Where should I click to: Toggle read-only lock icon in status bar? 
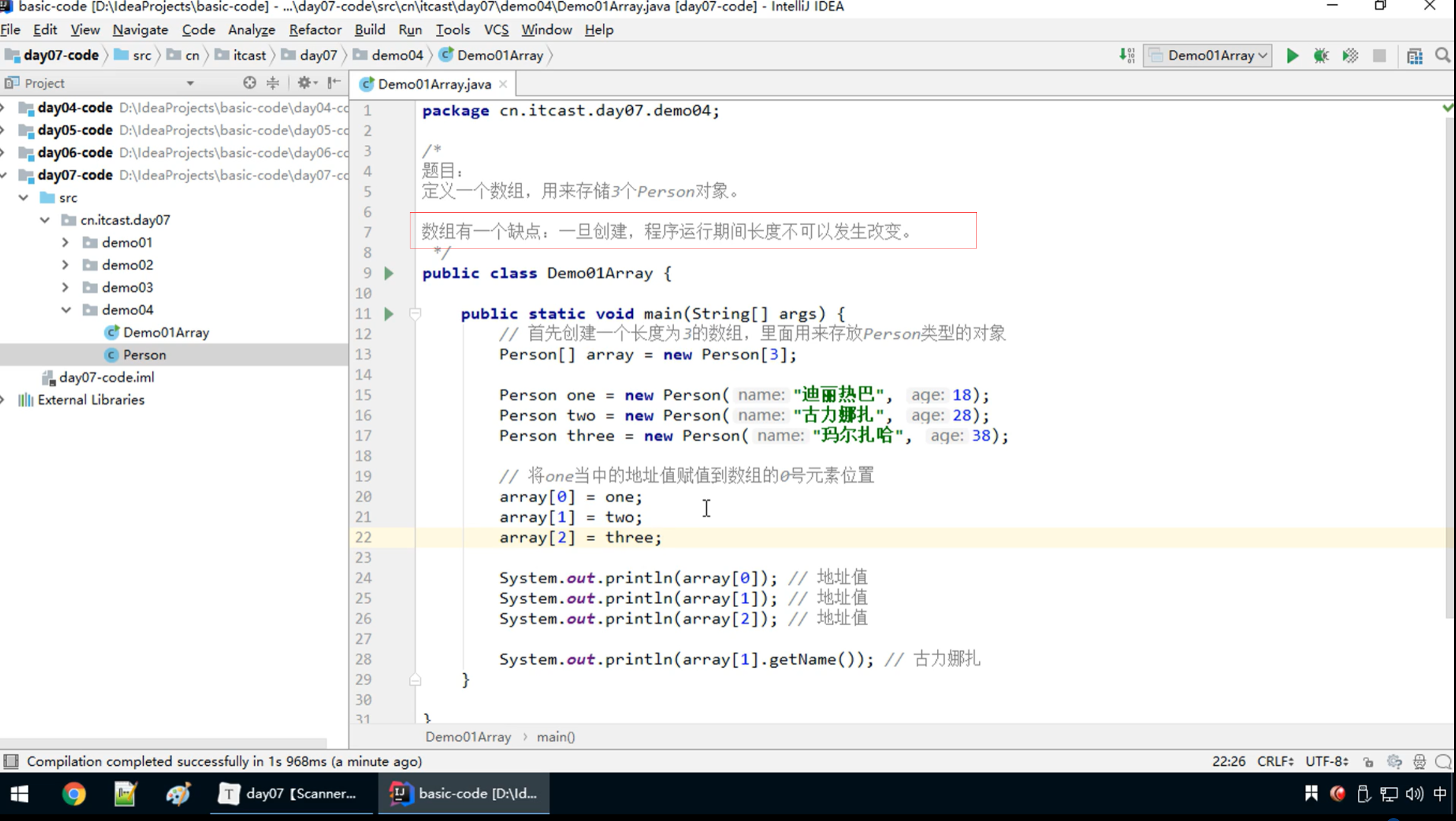[1368, 762]
